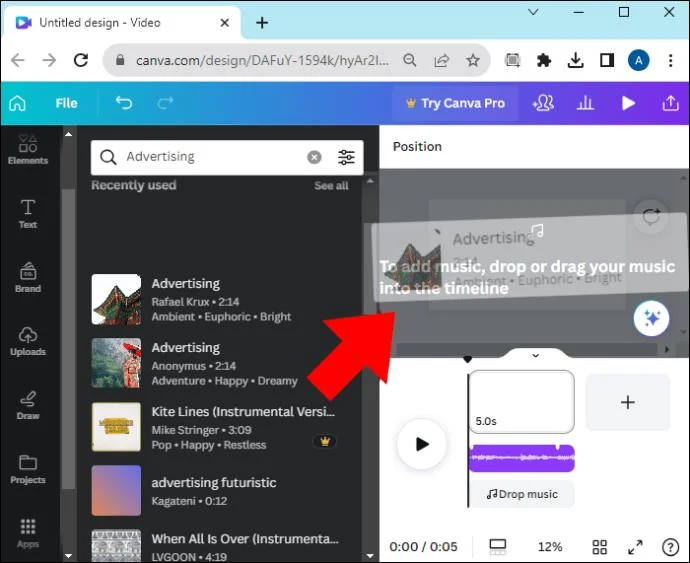Click the browser back arrow
The image size is (690, 563).
(x=18, y=60)
